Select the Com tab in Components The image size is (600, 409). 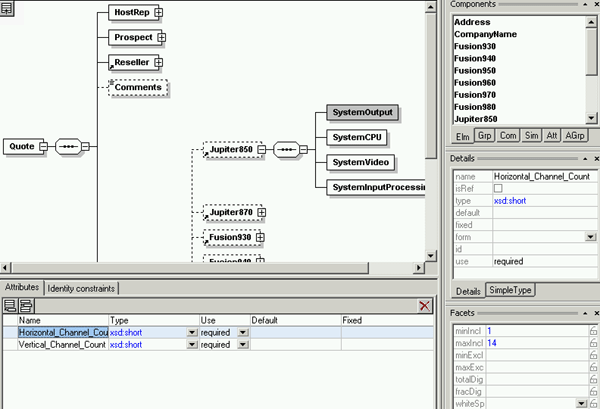tap(508, 135)
